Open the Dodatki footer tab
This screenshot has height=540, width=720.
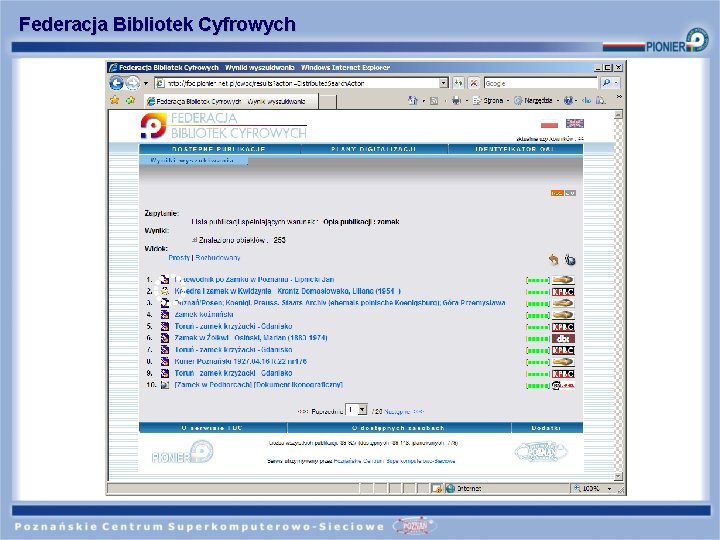point(546,428)
